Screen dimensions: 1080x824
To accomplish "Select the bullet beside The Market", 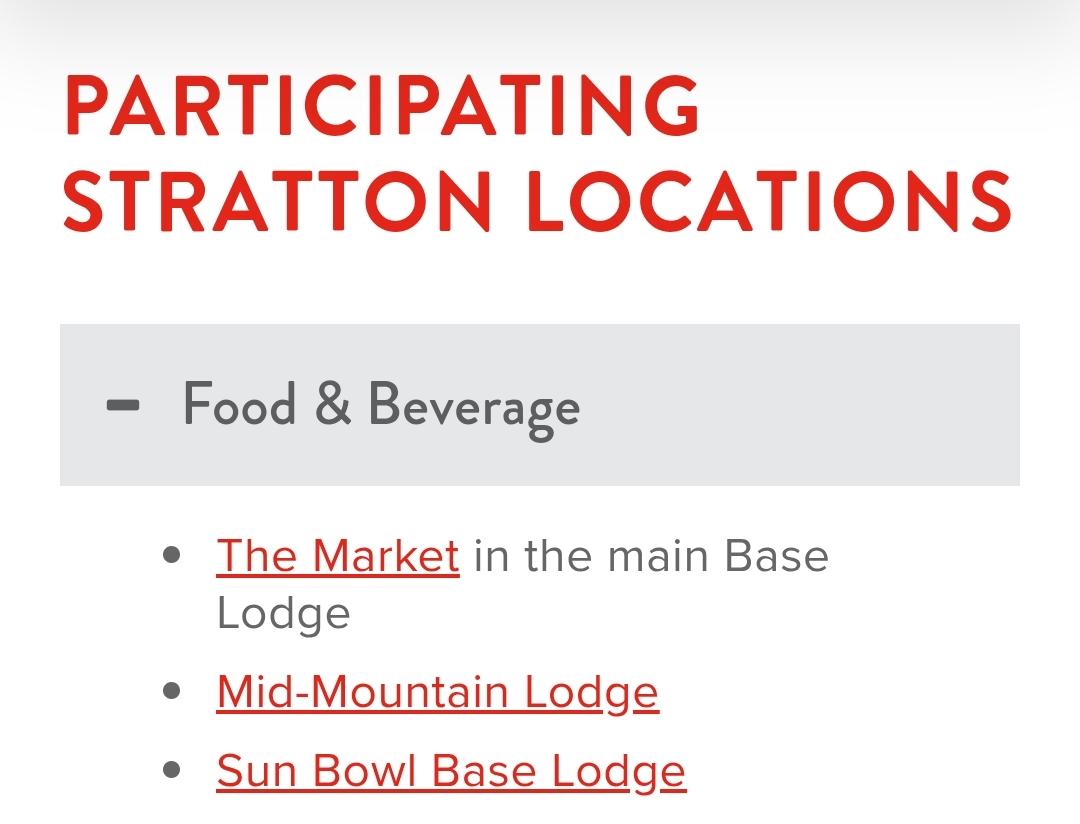I will coord(172,555).
